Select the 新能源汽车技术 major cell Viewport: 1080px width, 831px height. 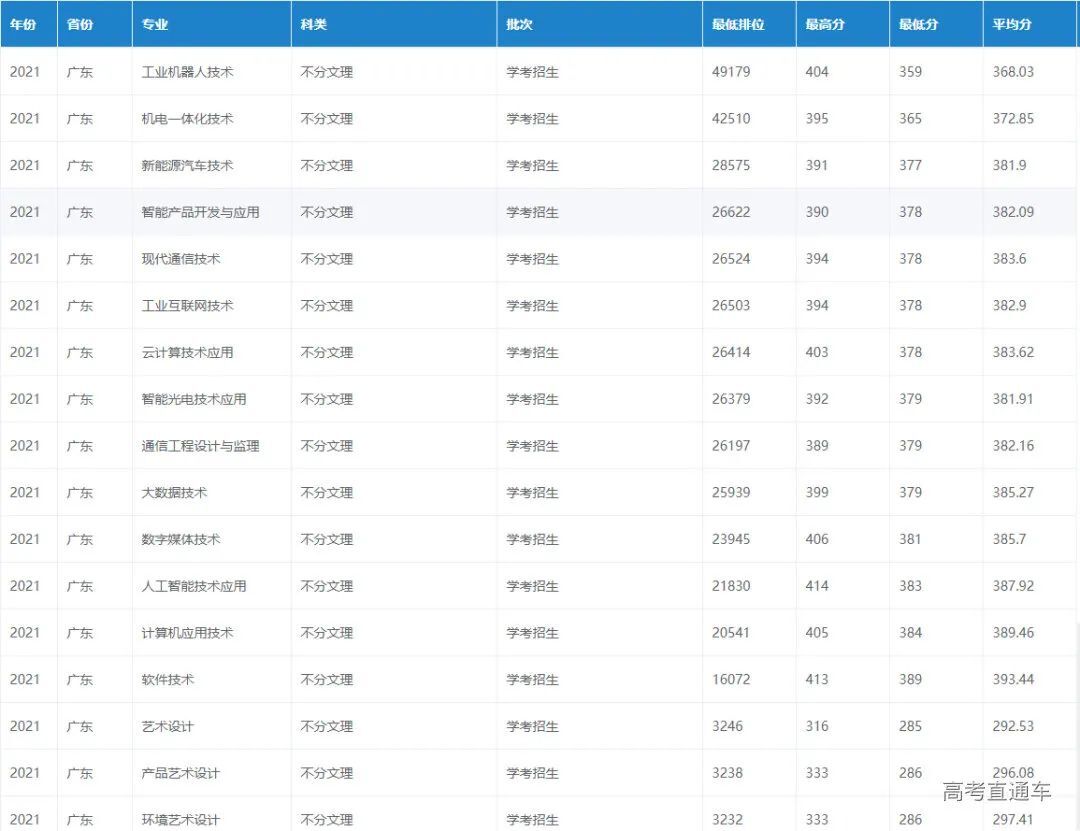[x=188, y=166]
